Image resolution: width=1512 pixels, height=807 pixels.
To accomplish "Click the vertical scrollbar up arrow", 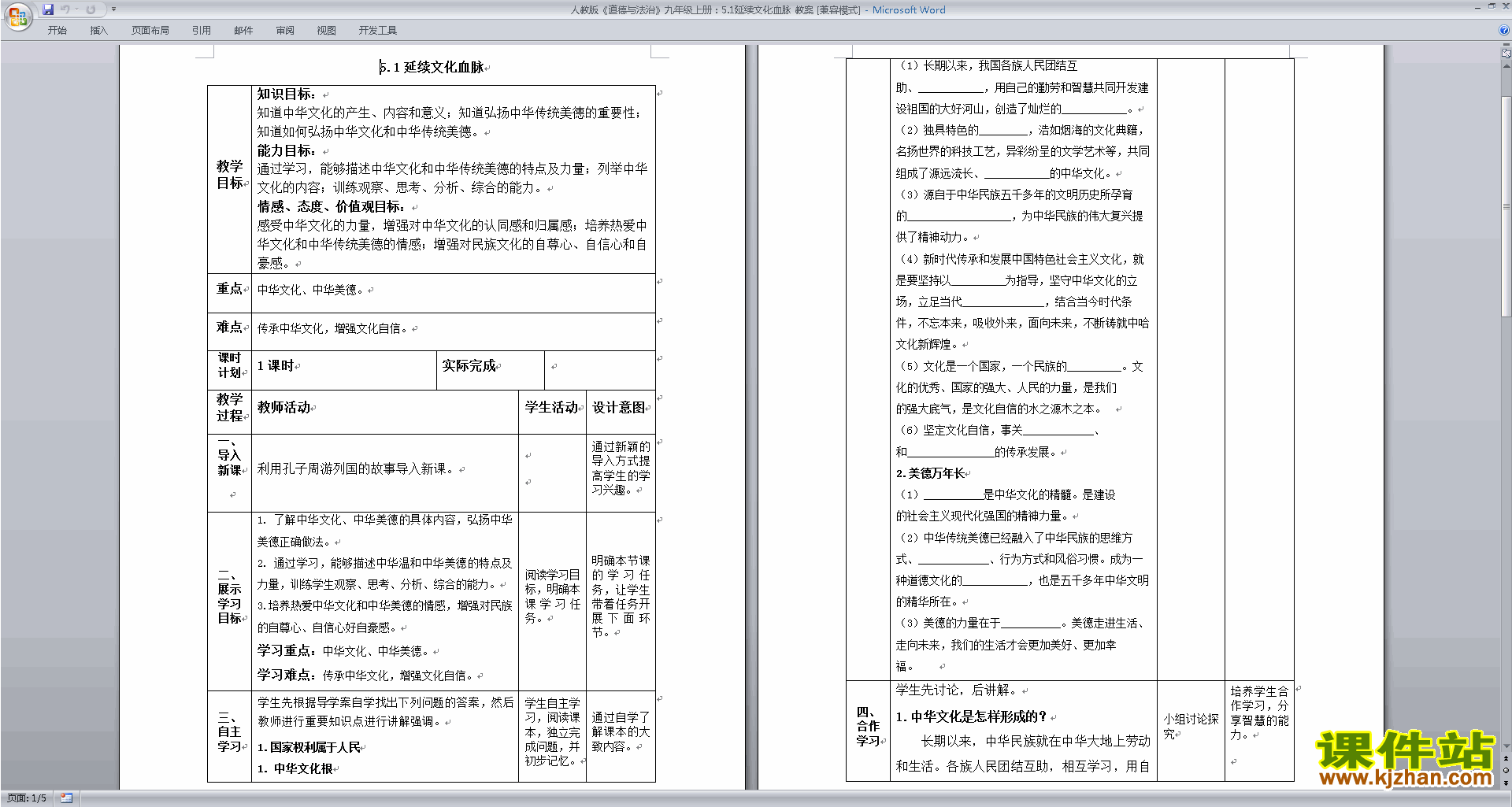I will tap(1506, 65).
